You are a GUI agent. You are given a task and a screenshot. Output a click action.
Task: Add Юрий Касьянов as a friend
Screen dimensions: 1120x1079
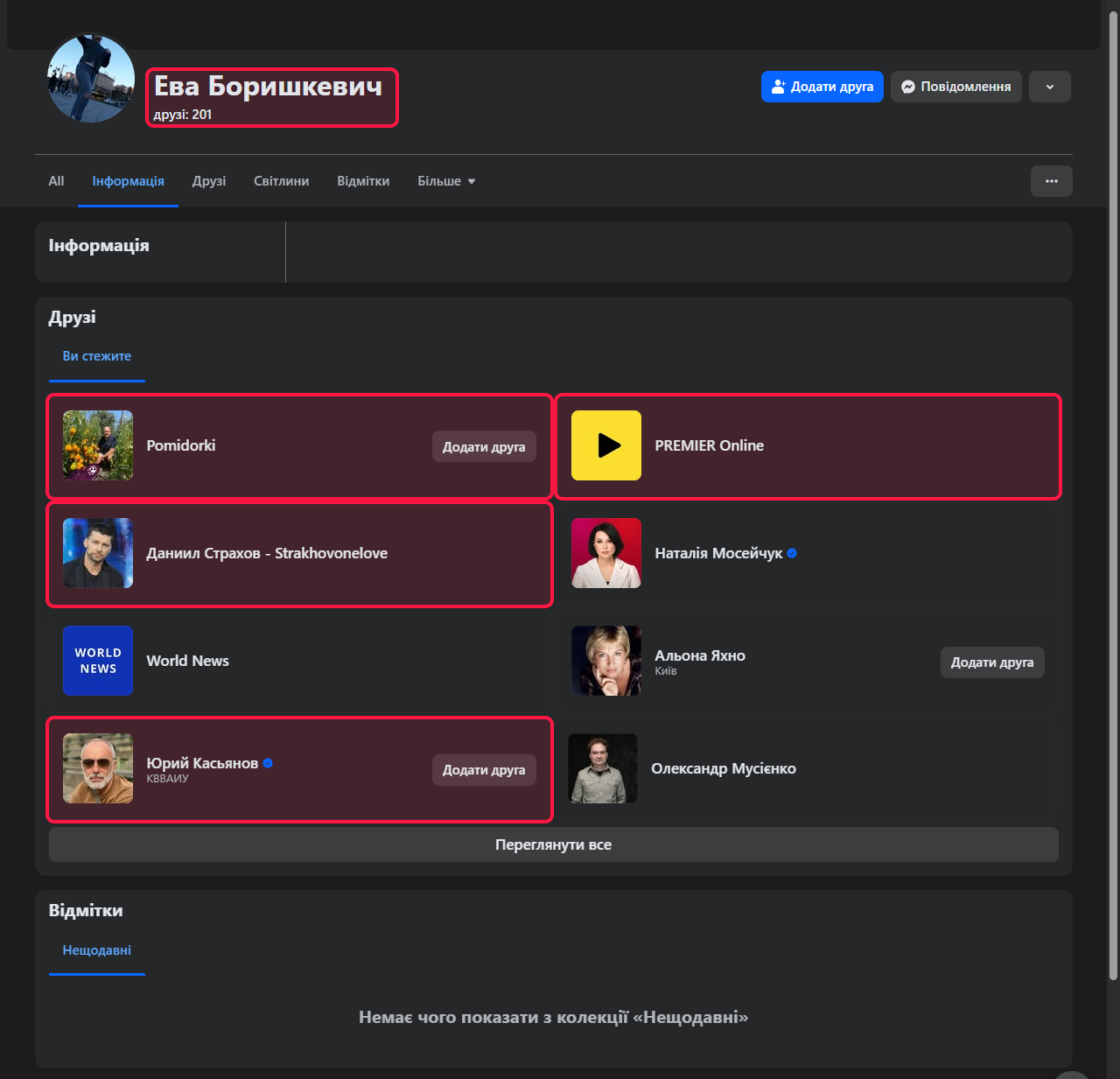click(484, 770)
